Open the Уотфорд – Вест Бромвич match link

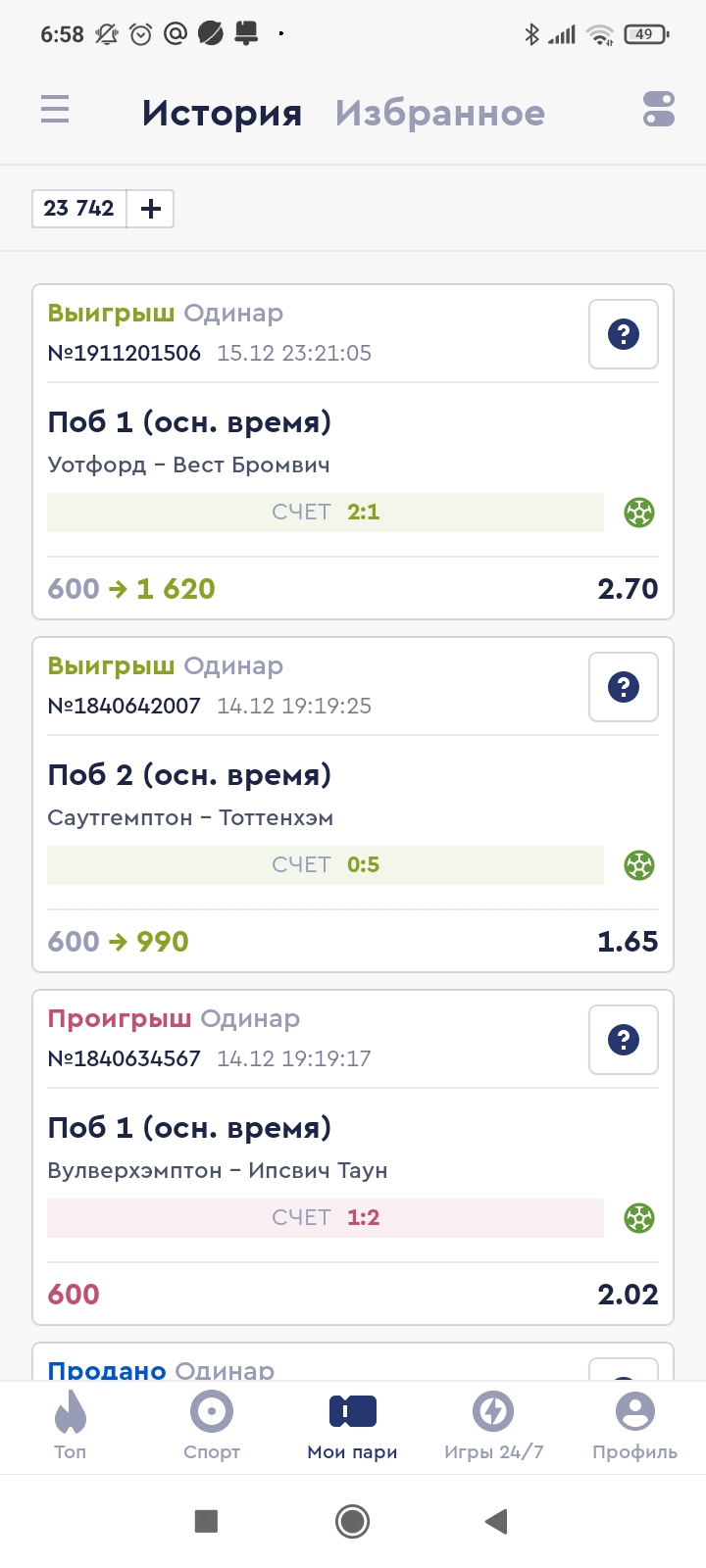(188, 465)
